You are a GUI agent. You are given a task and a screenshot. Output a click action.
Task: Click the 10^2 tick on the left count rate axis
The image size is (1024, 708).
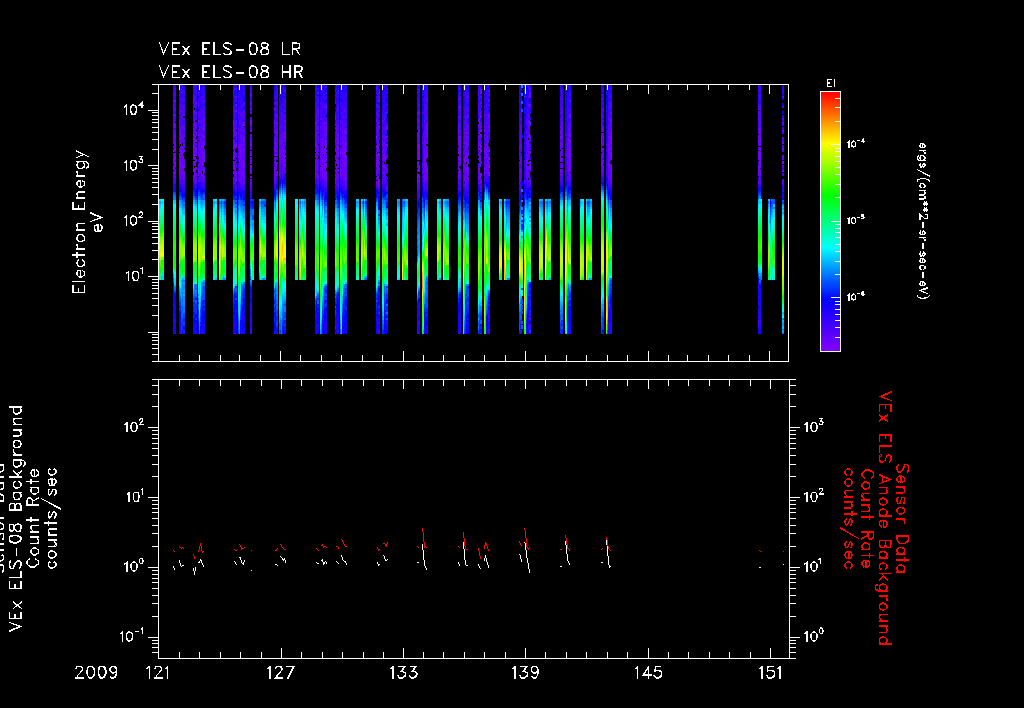tap(133, 428)
